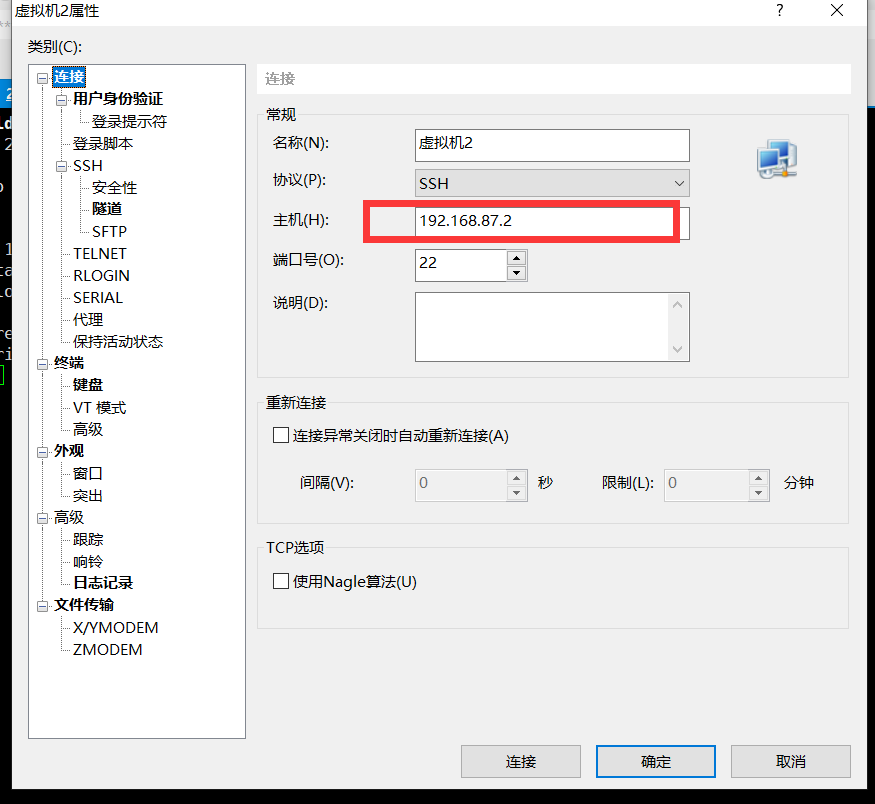Viewport: 875px width, 804px height.
Task: Collapse the 用户身份验证 tree node
Action: pos(61,100)
